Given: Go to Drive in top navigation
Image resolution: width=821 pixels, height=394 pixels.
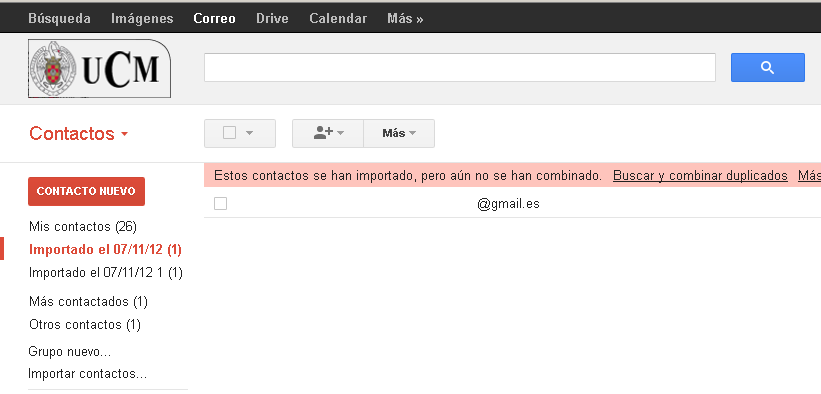Looking at the screenshot, I should tap(272, 18).
